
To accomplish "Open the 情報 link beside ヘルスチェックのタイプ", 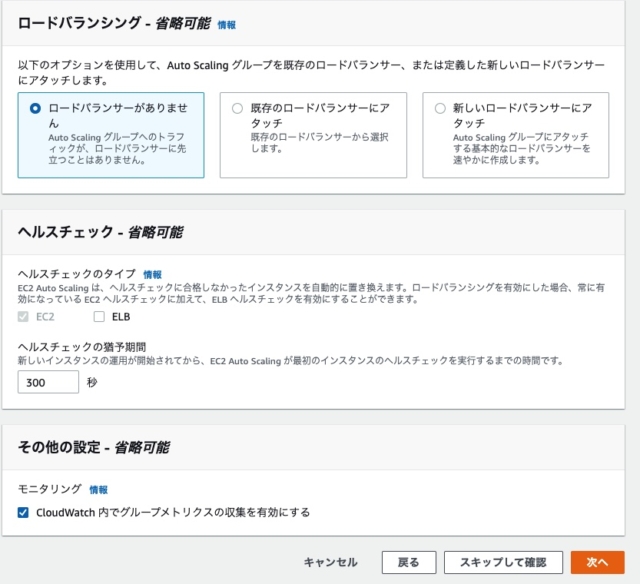I will click(x=153, y=275).
